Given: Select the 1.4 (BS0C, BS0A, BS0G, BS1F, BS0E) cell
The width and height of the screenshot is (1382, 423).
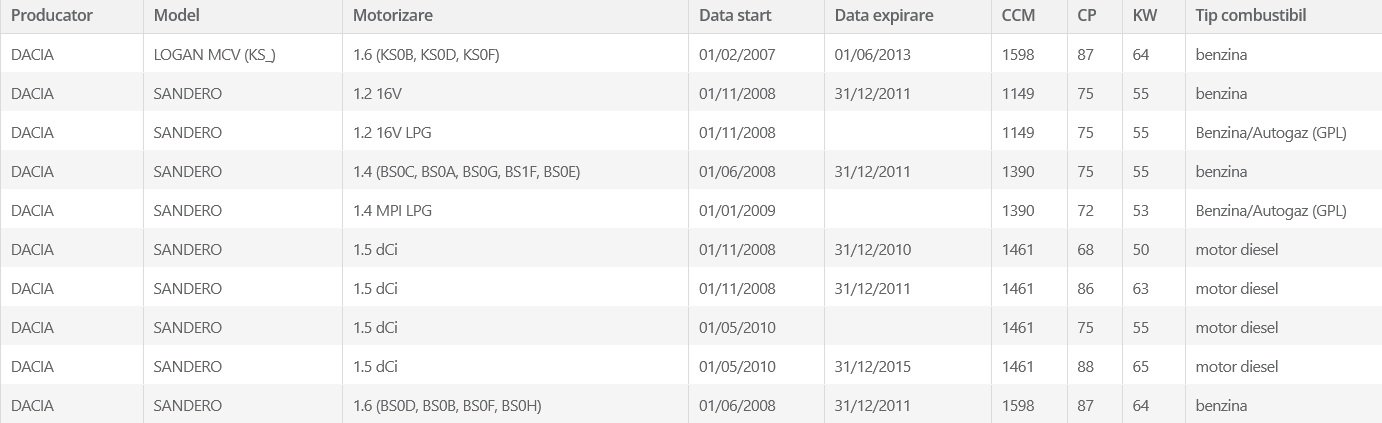Looking at the screenshot, I should 467,171.
